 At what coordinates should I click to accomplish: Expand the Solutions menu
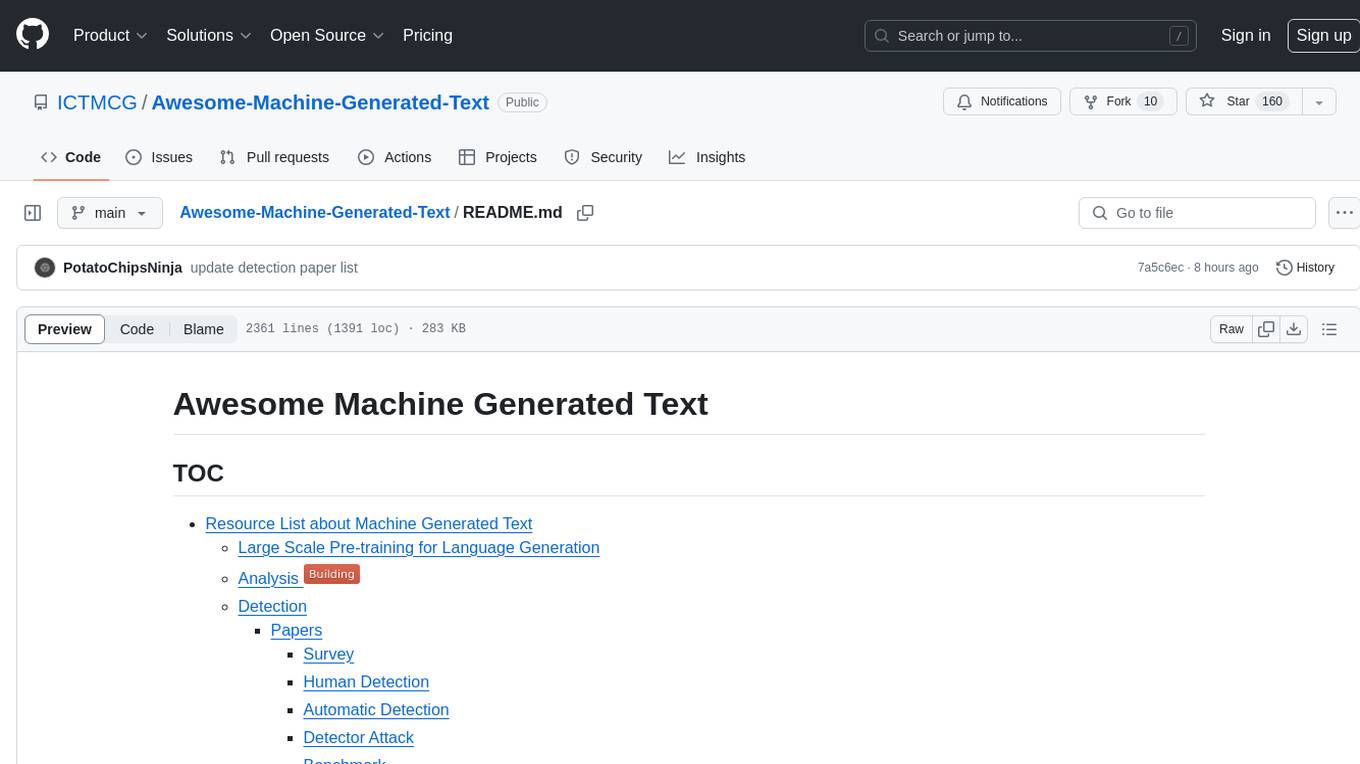click(x=209, y=35)
